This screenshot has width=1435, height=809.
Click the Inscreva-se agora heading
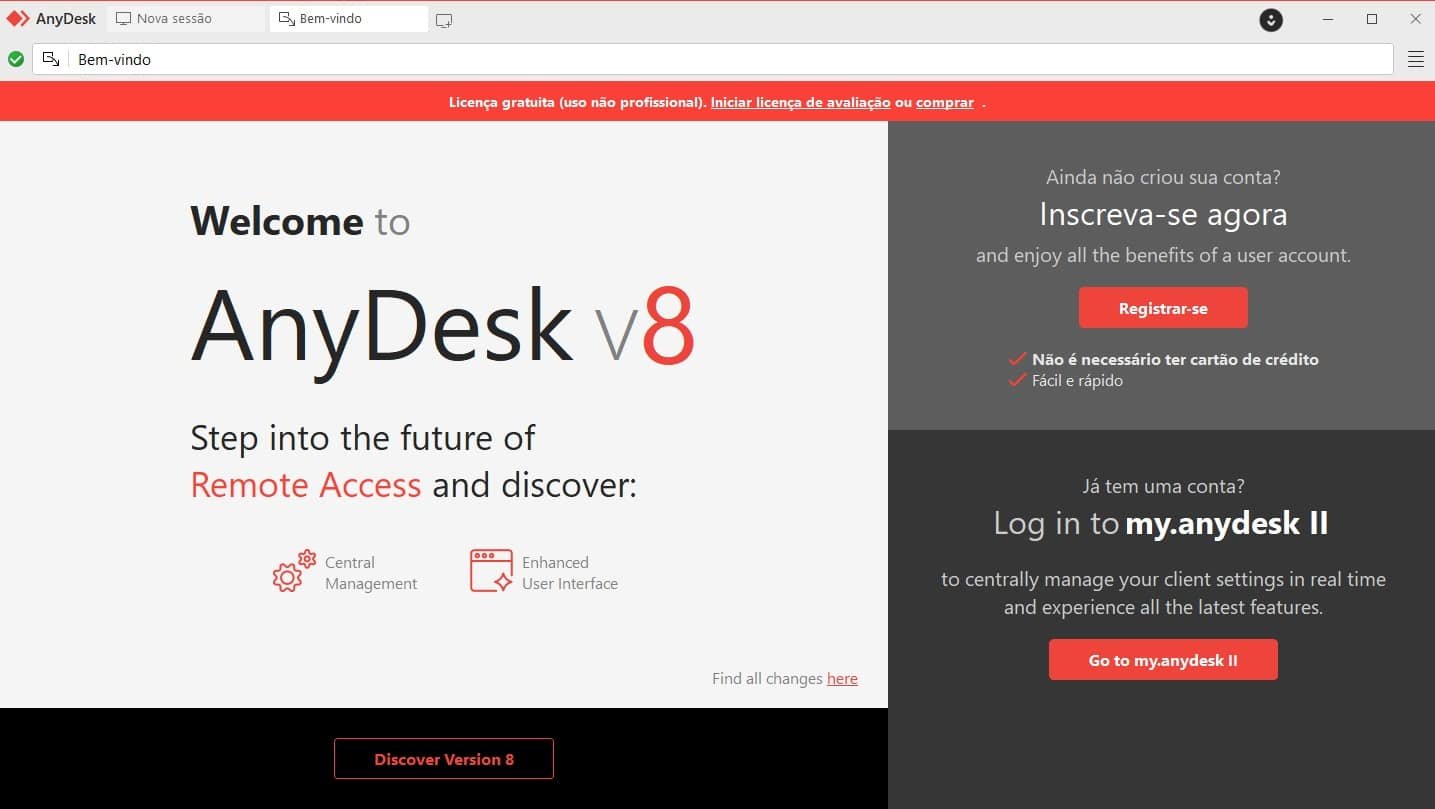1163,214
